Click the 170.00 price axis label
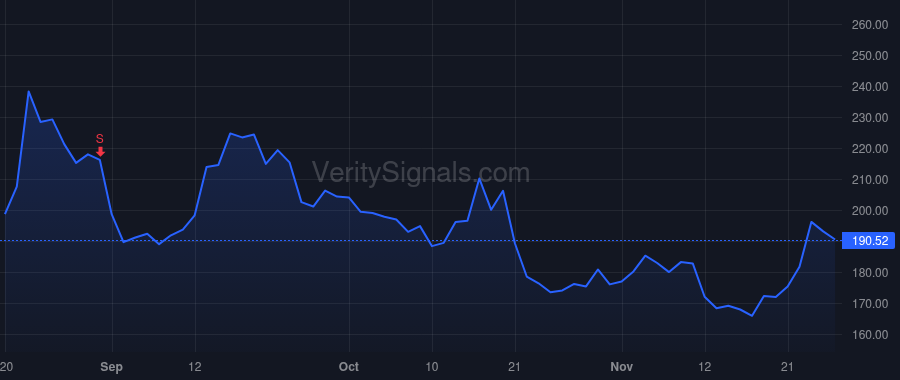Viewport: 900px width, 380px height. click(x=870, y=304)
